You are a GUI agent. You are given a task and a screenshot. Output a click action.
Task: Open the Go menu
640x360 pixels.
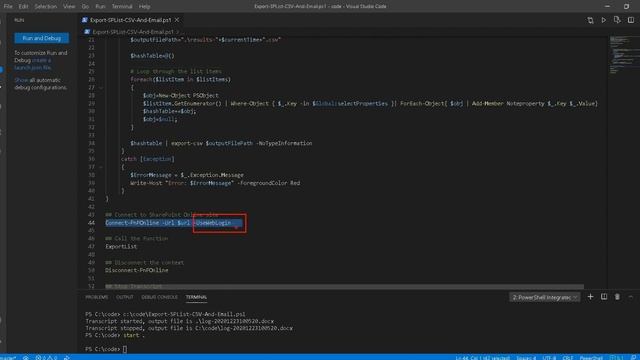click(x=85, y=7)
